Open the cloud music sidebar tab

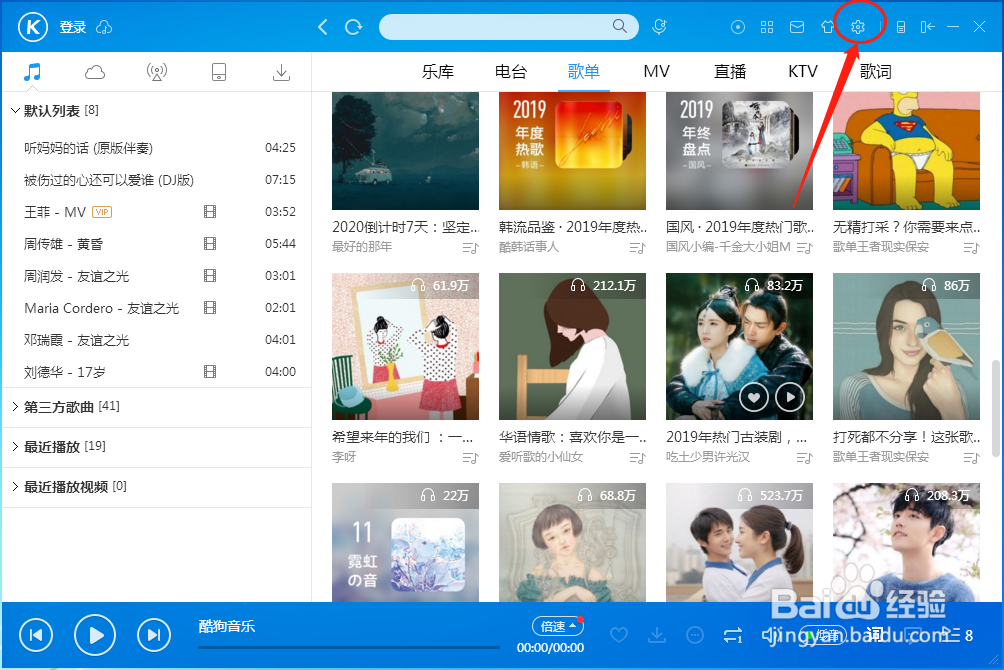95,72
